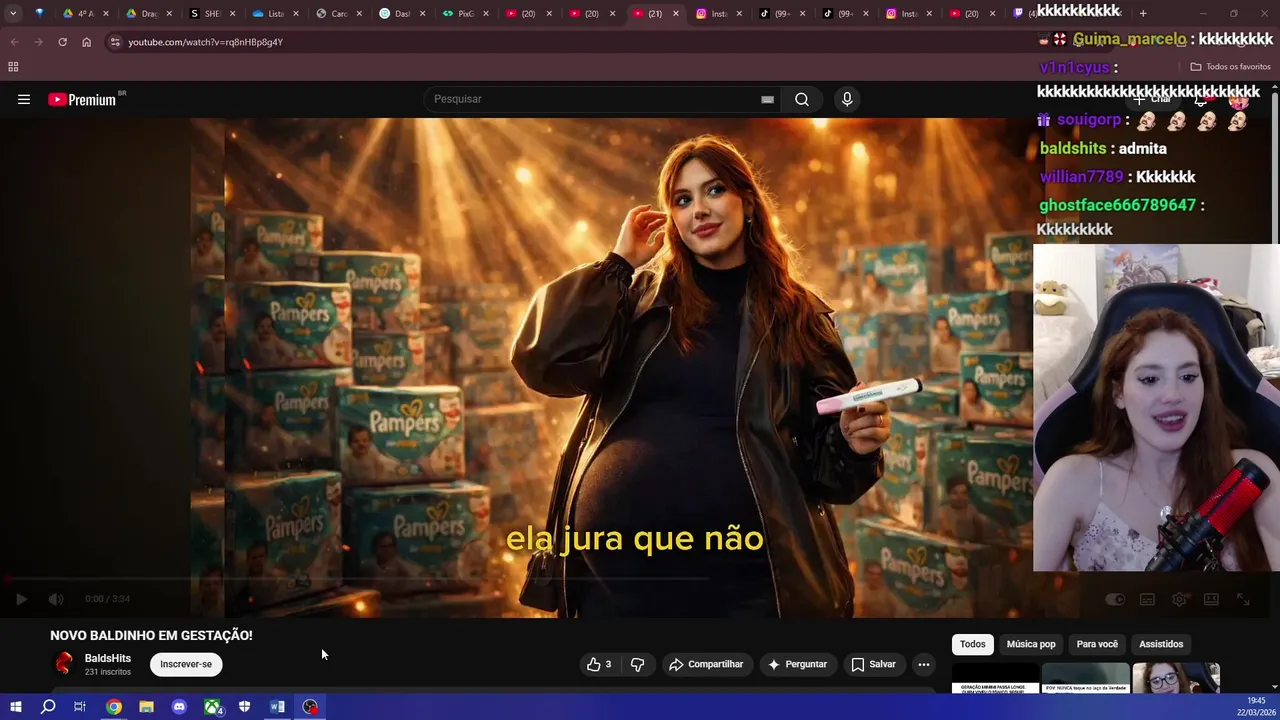Switch to the Drag Google Drive tab
The width and height of the screenshot is (1280, 720).
pos(150,13)
